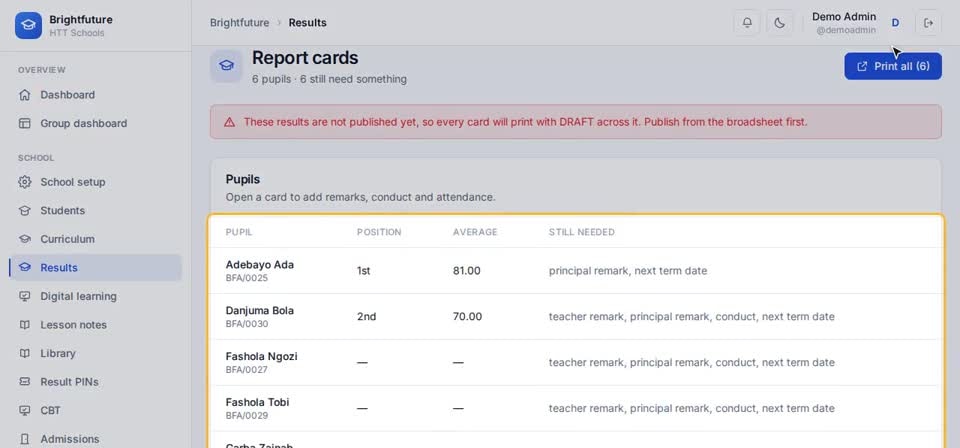Image resolution: width=960 pixels, height=448 pixels.
Task: Click the @demoadmin username text
Action: pos(846,30)
